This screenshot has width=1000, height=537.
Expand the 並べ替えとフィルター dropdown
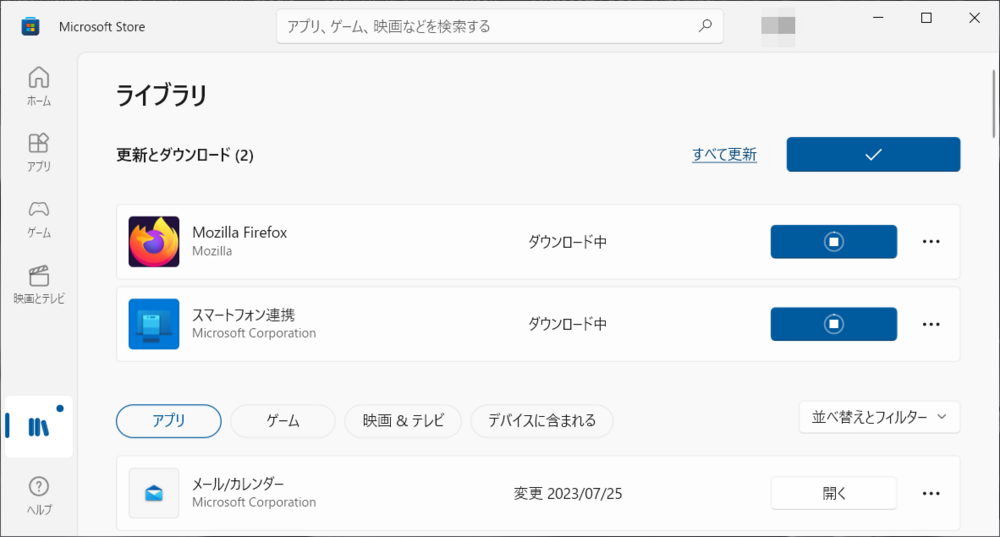879,417
